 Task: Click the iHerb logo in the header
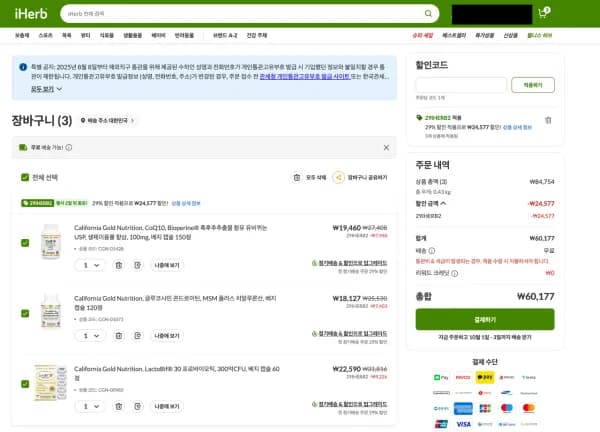[31, 14]
